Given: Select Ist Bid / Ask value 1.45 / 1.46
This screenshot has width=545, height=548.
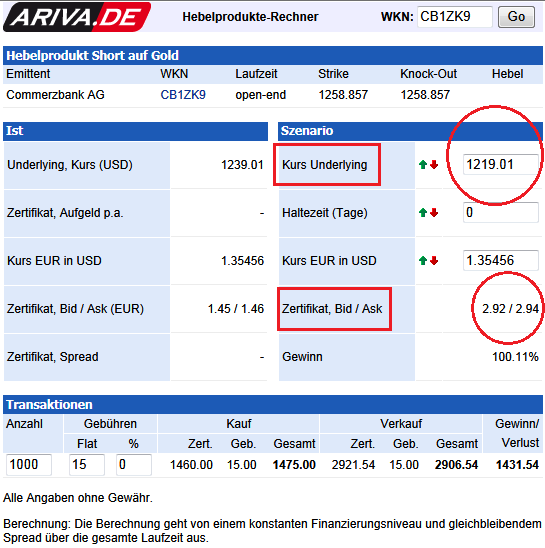Looking at the screenshot, I should coord(236,309).
